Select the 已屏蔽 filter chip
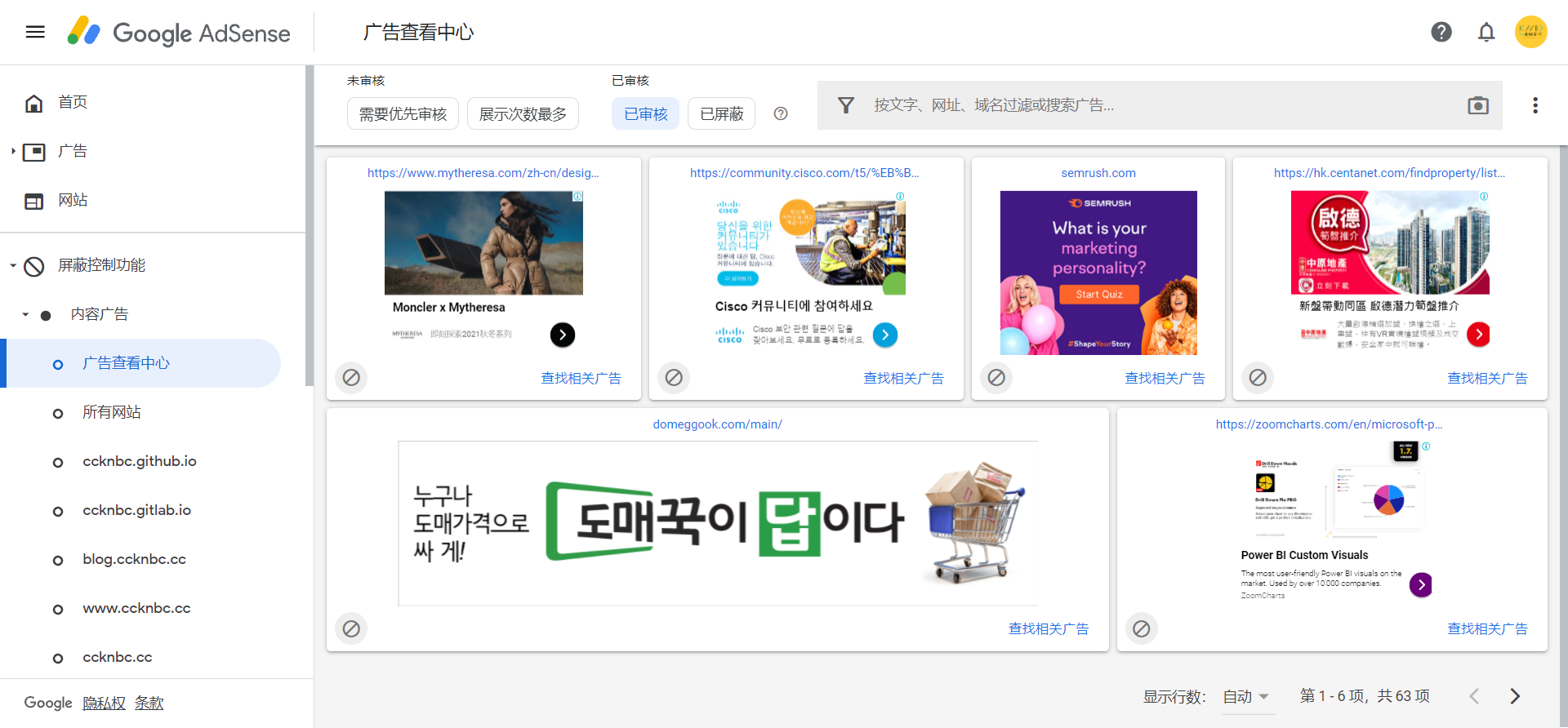Image resolution: width=1568 pixels, height=728 pixels. (721, 113)
